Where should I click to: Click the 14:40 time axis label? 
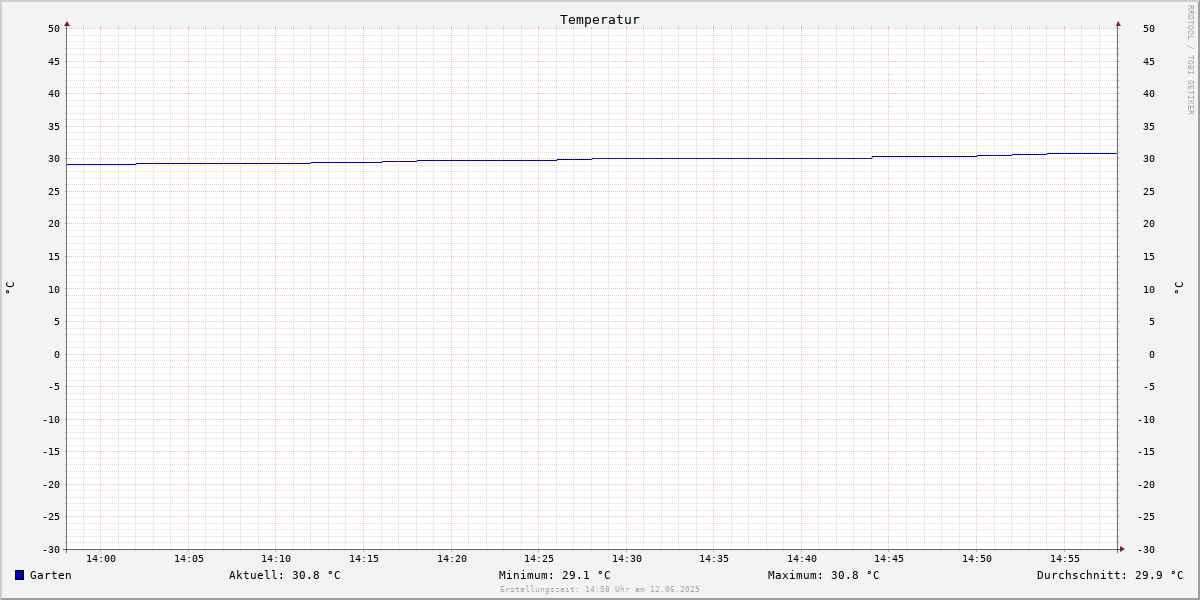(802, 559)
